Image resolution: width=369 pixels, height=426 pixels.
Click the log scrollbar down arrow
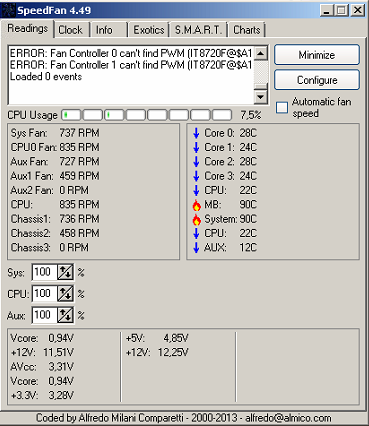pos(261,97)
